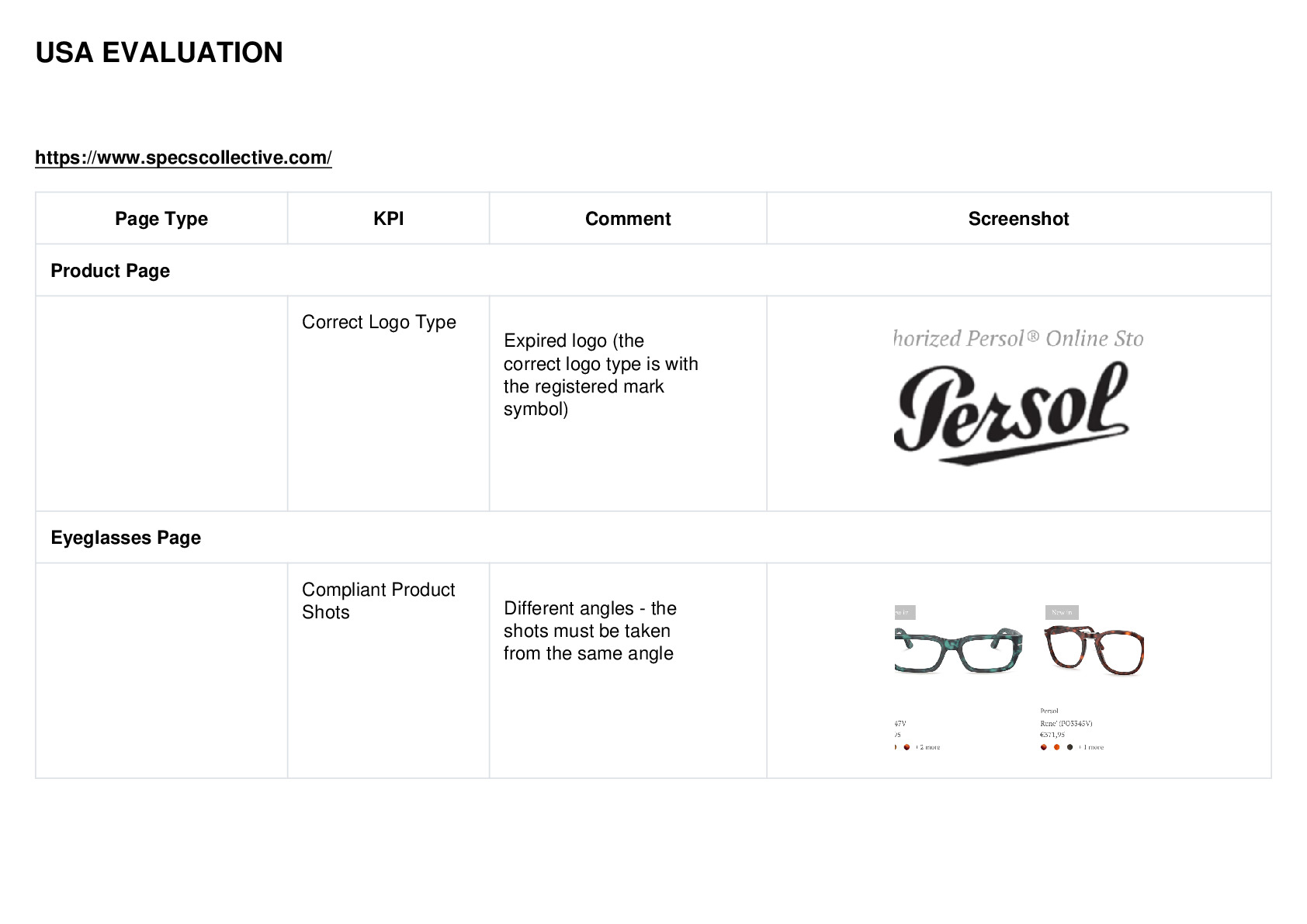Viewport: 1307px width, 924px height.
Task: Open the specscollective.com hyperlink
Action: coord(183,157)
